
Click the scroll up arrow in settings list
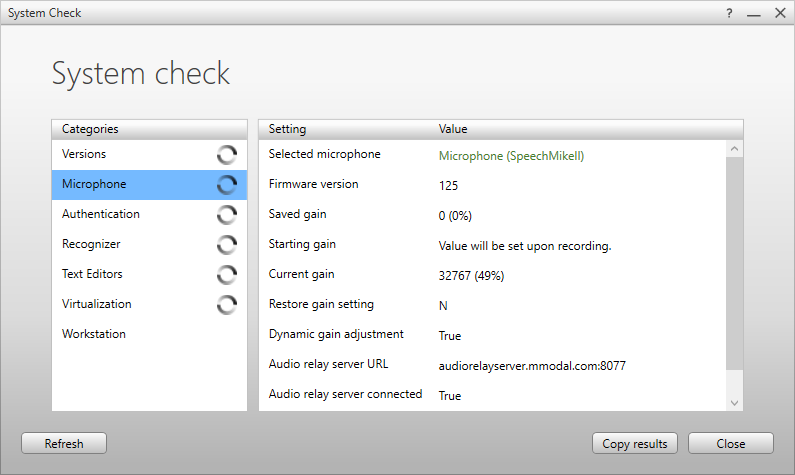[x=735, y=149]
